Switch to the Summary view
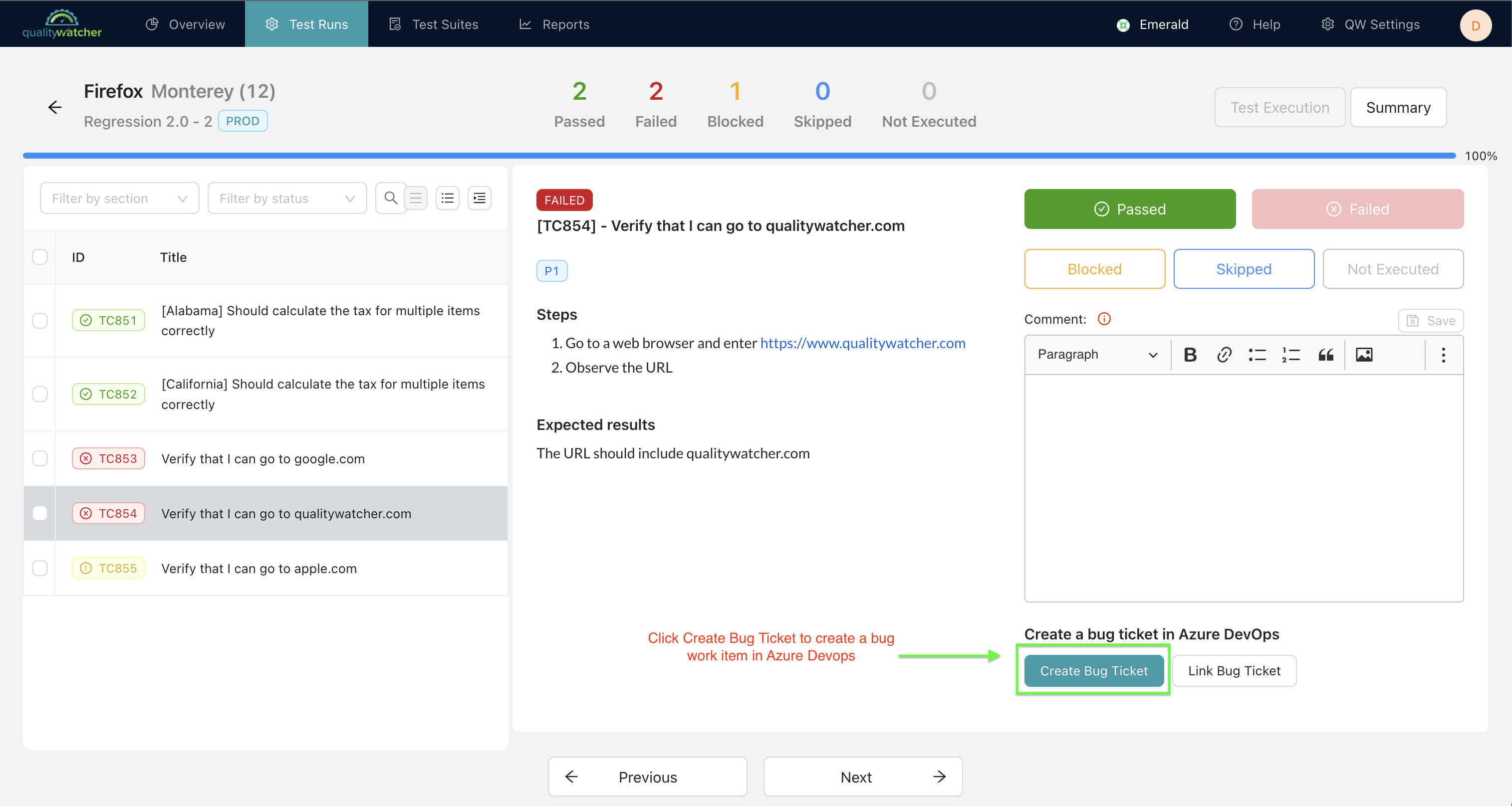 click(1398, 107)
